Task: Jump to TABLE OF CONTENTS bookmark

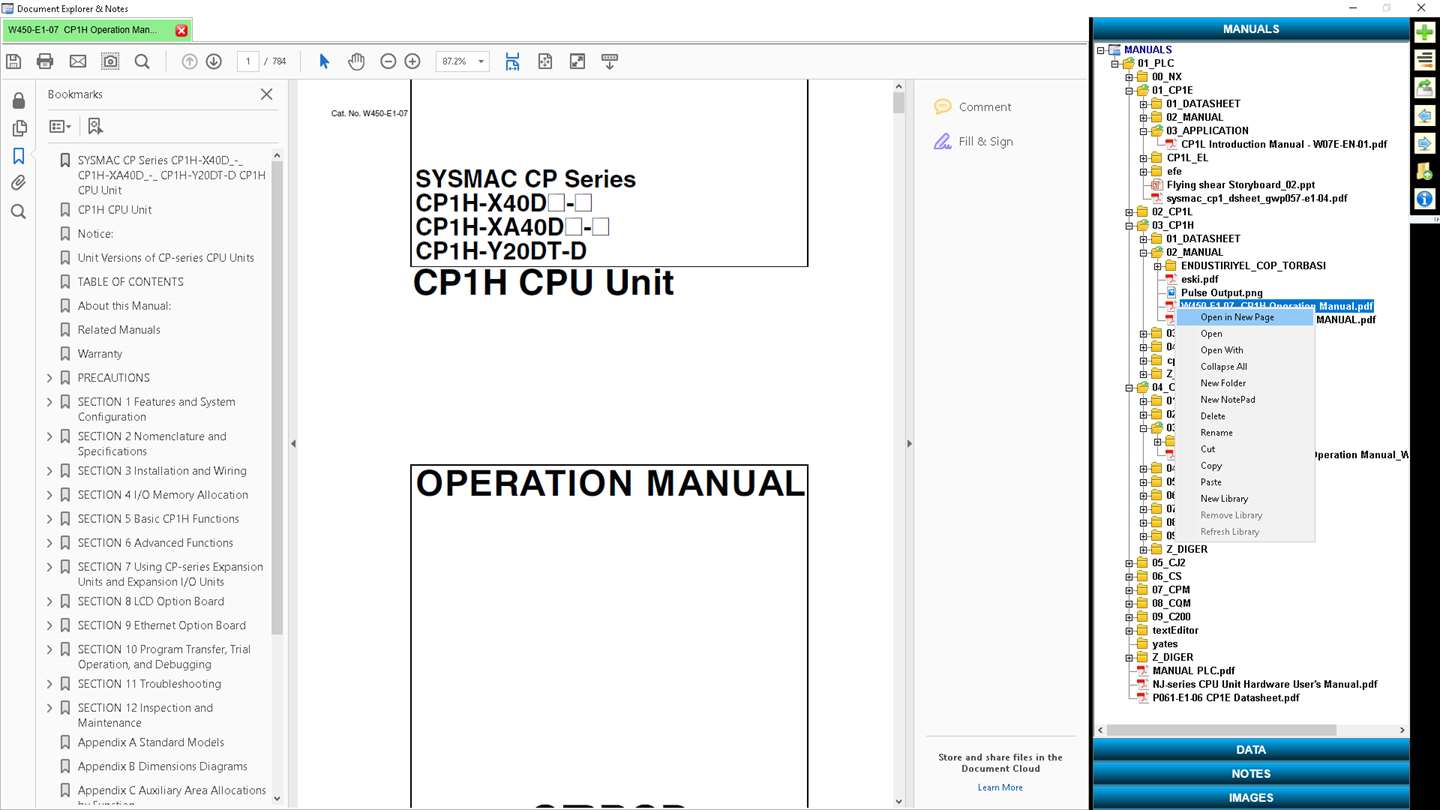Action: 130,282
